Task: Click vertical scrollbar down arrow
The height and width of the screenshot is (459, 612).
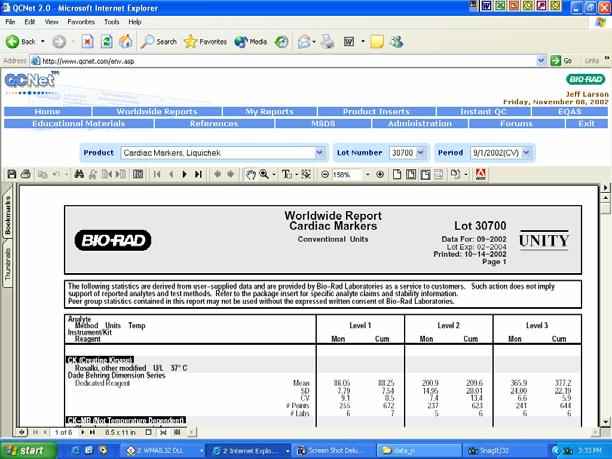Action: (x=605, y=422)
